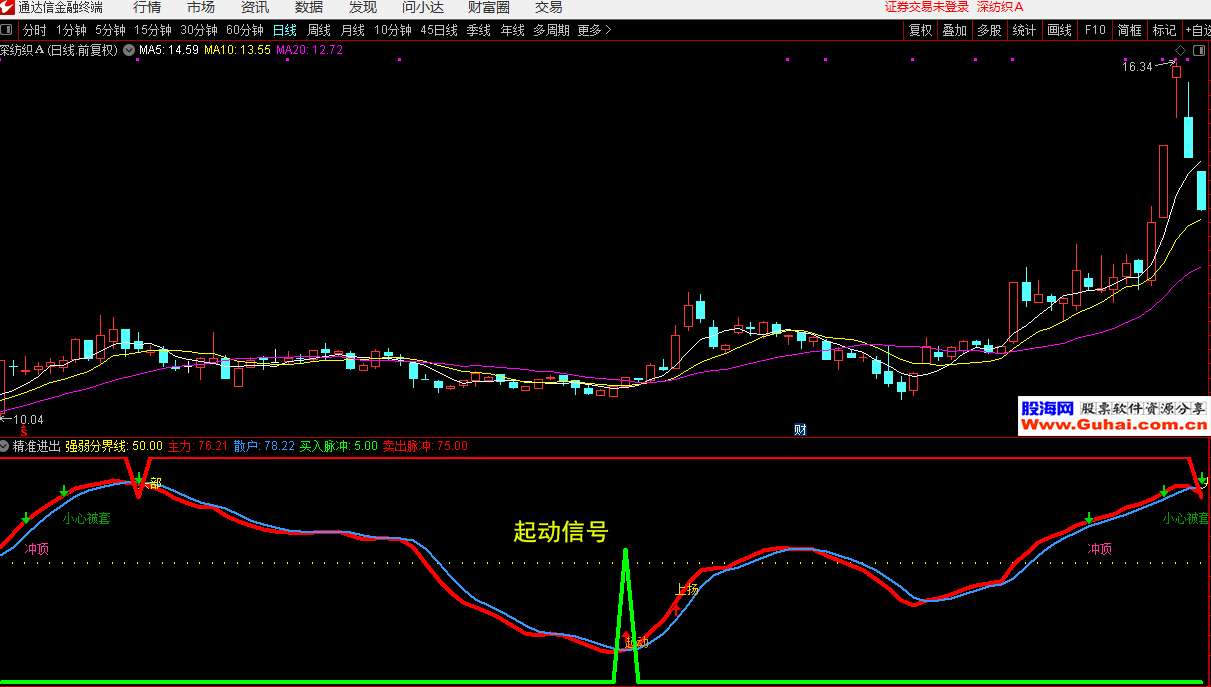Click the diamond marker icon above the chart
Screen dimensions: 1211x687
tap(1180, 50)
